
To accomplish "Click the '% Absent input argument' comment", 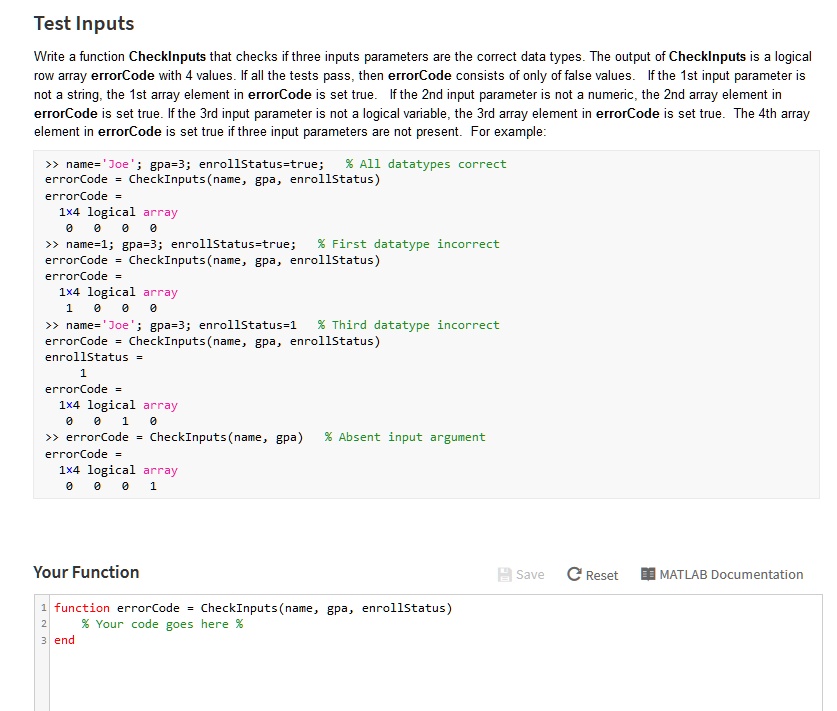I will pos(405,437).
